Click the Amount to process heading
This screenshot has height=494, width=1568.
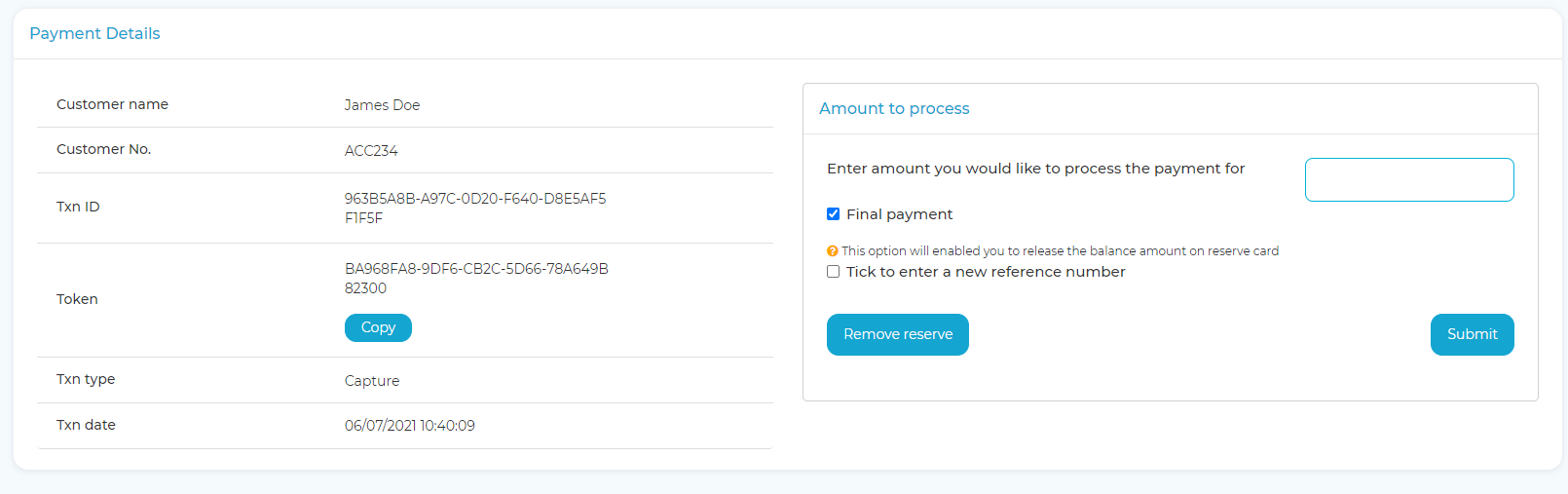pos(894,108)
